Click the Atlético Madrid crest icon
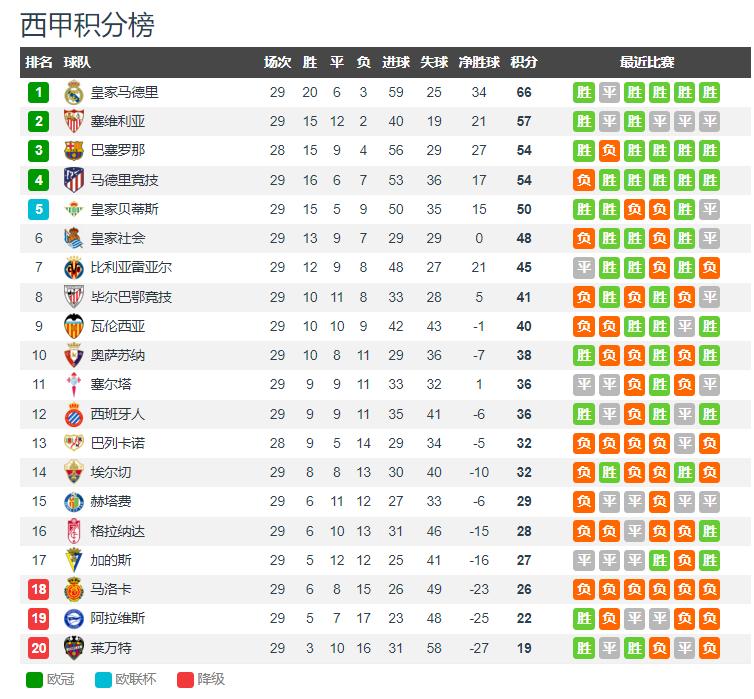This screenshot has height=699, width=754. click(72, 180)
